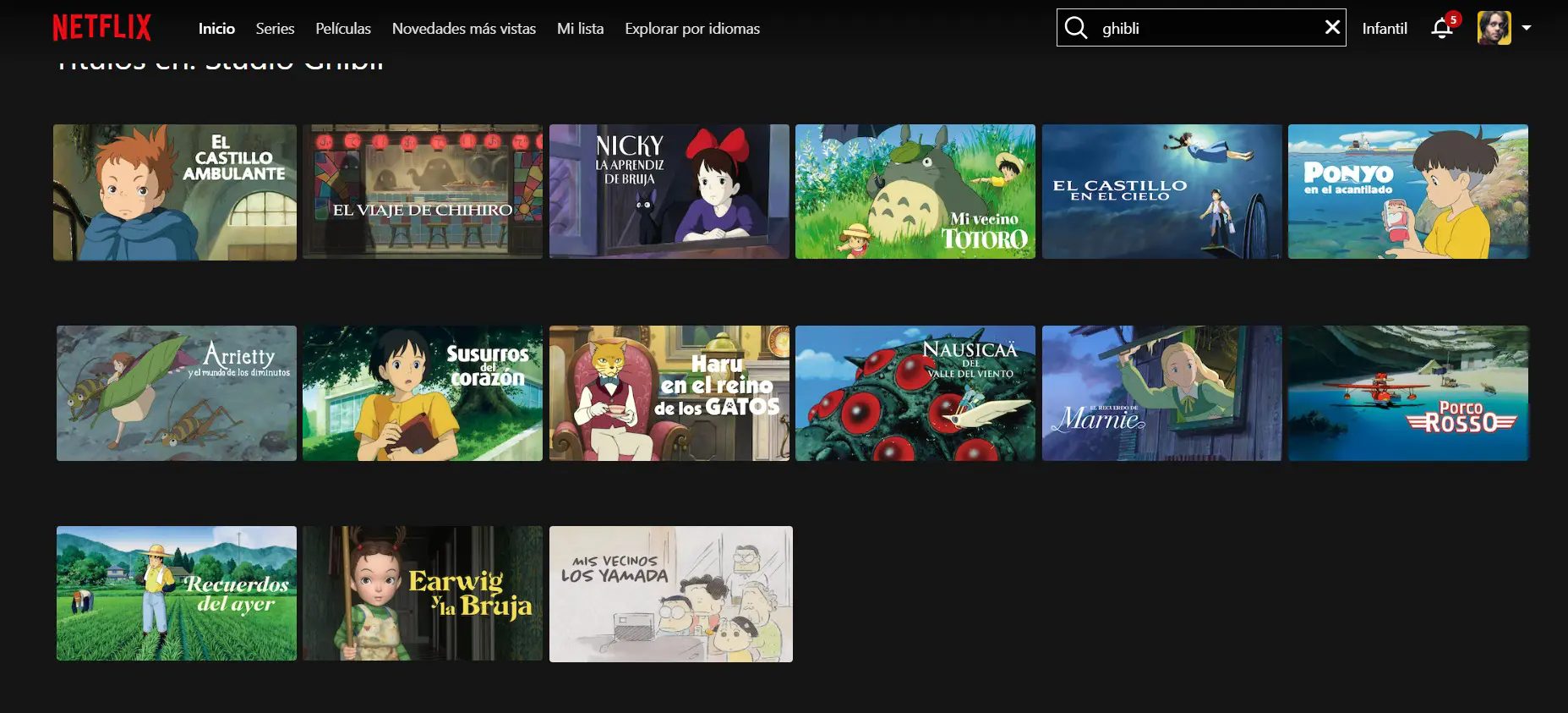Open El Viaje de Chihiro thumbnail
The height and width of the screenshot is (713, 1568).
423,191
